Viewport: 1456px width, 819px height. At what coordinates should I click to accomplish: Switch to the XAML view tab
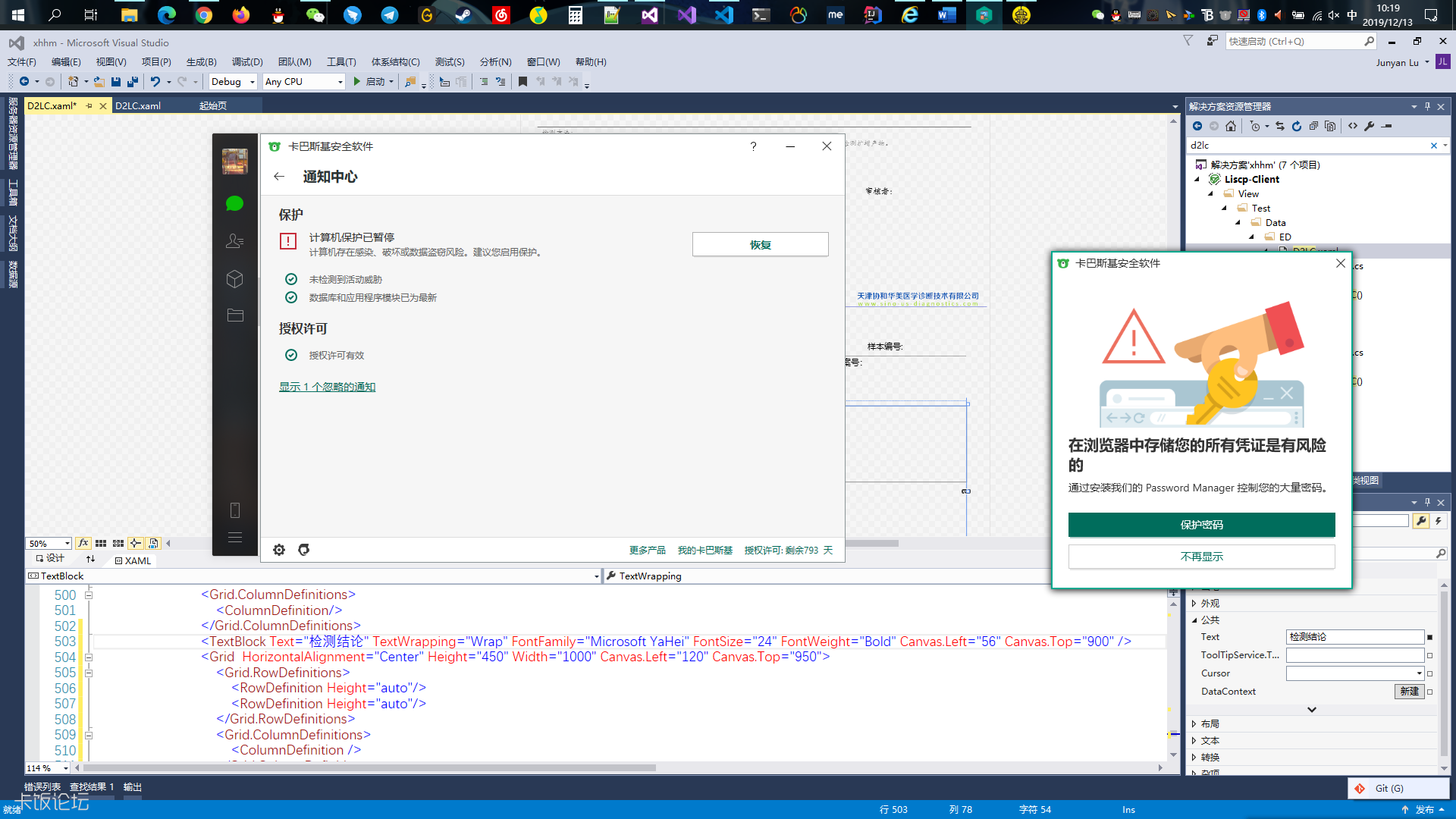point(133,561)
